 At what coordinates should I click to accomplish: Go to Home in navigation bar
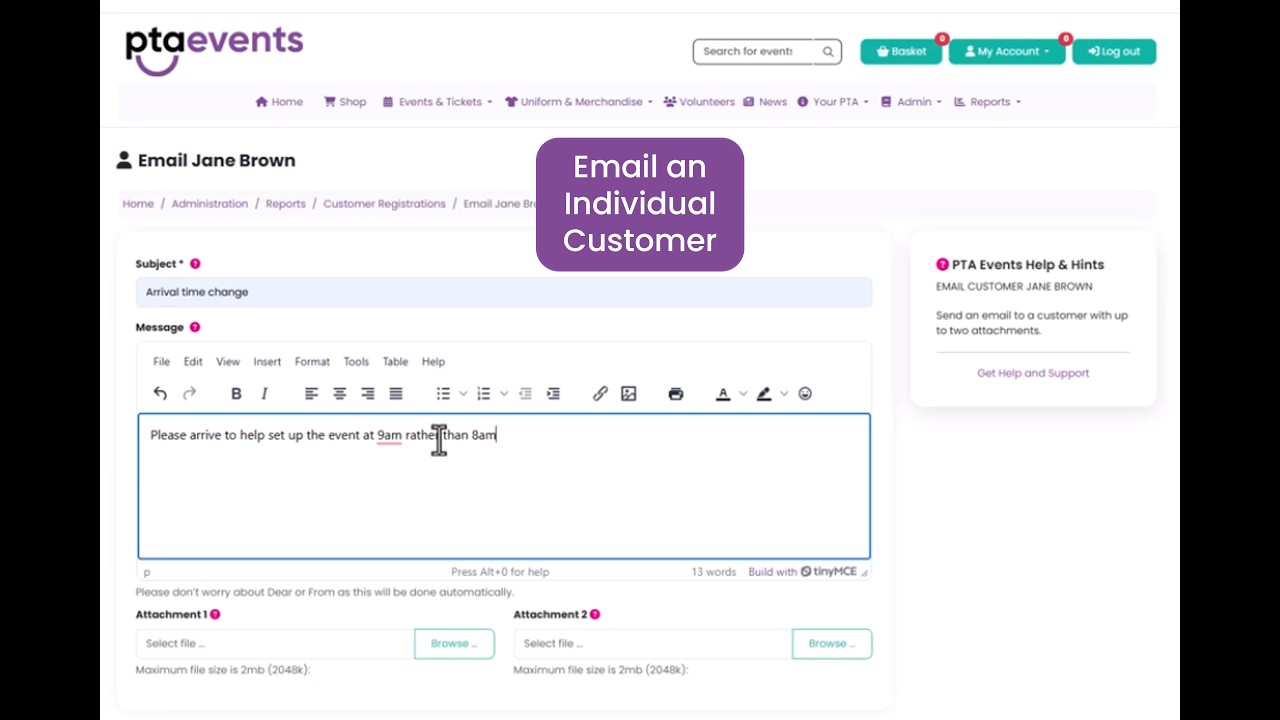[x=279, y=102]
